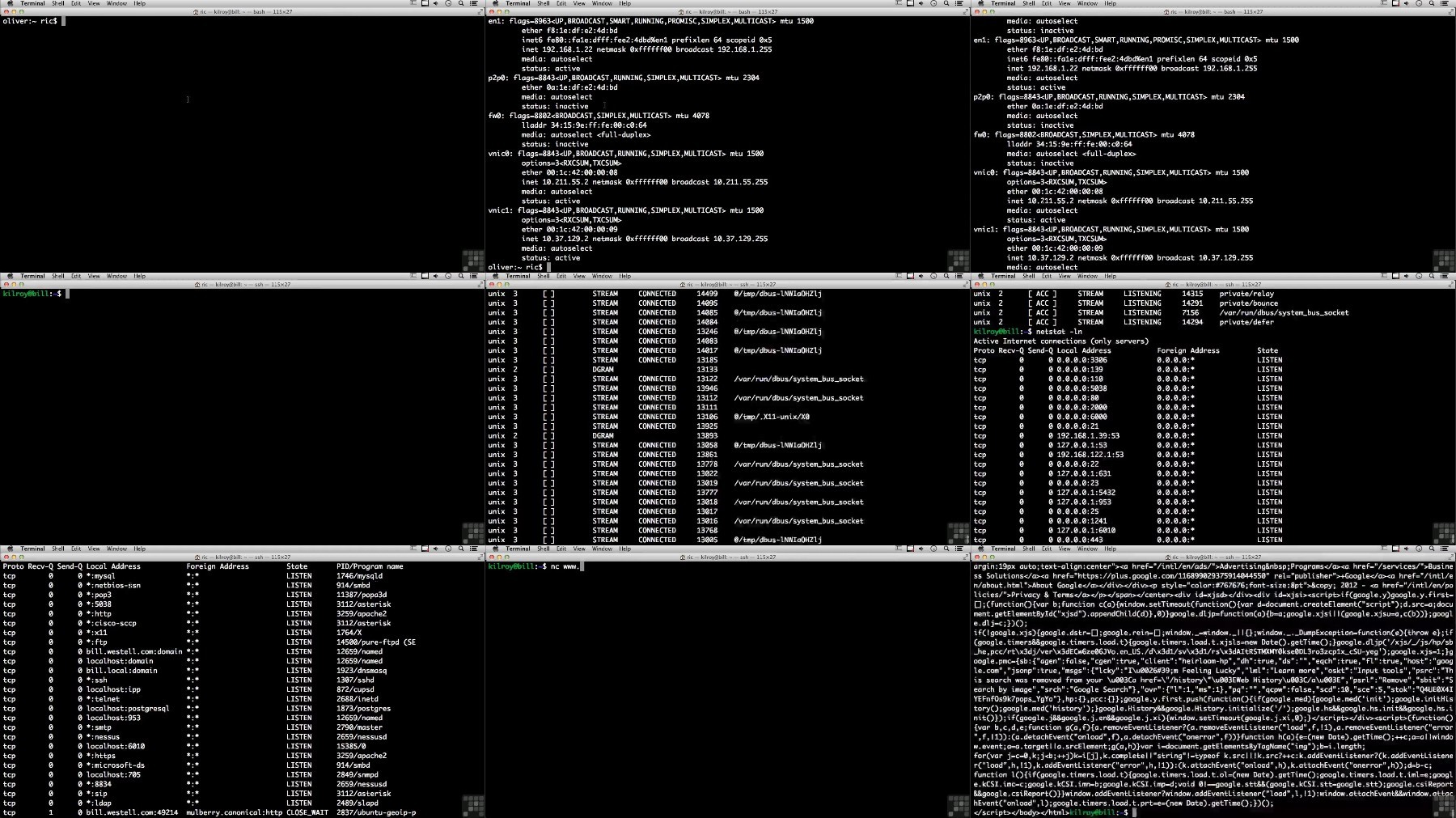Open Apple menu above the empty kilroy@bill prompt window
Screen dimensions: 1456x818
[x=9, y=276]
